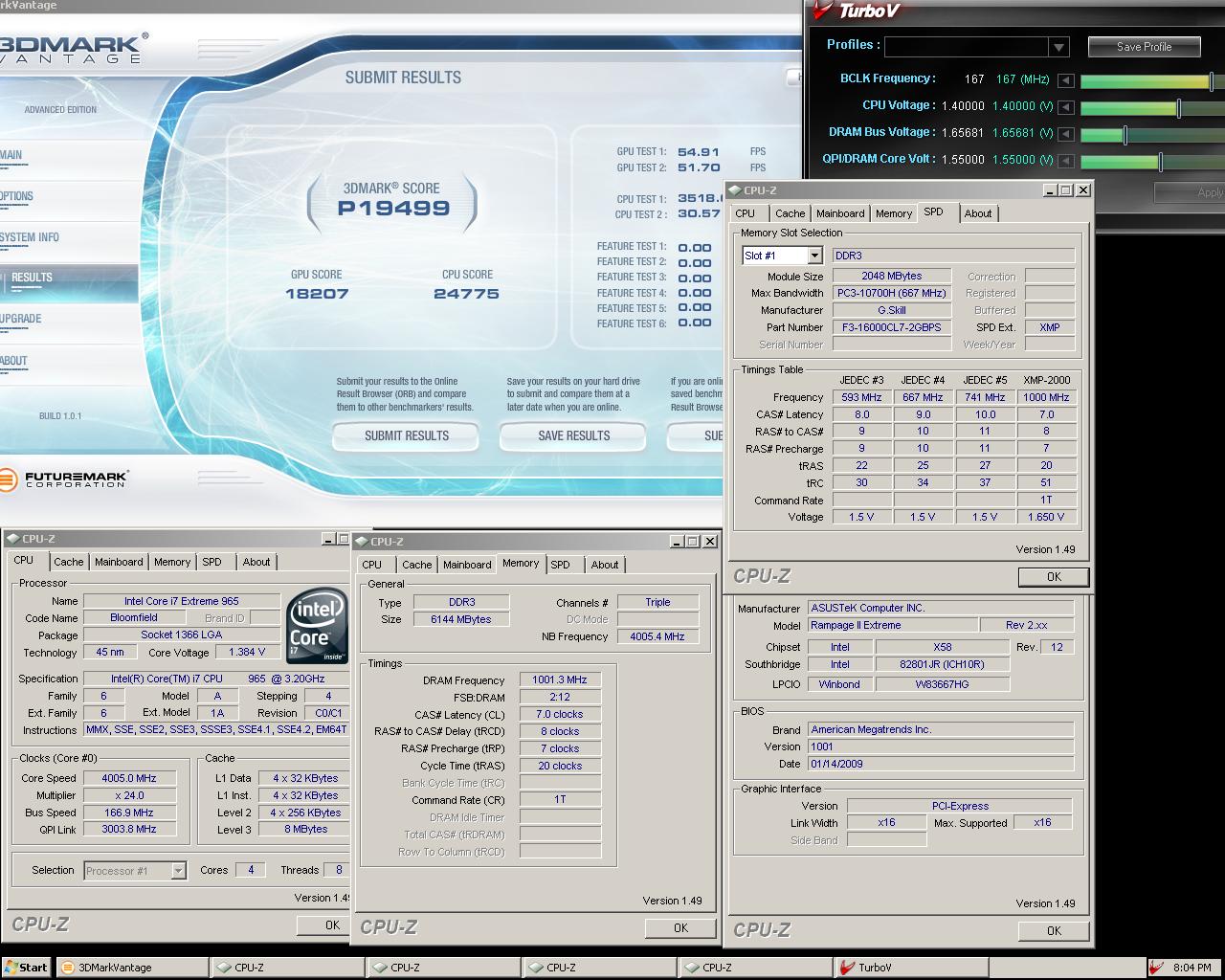Open About tab in CPU-Z slot selection window
1225x980 pixels.
point(978,214)
